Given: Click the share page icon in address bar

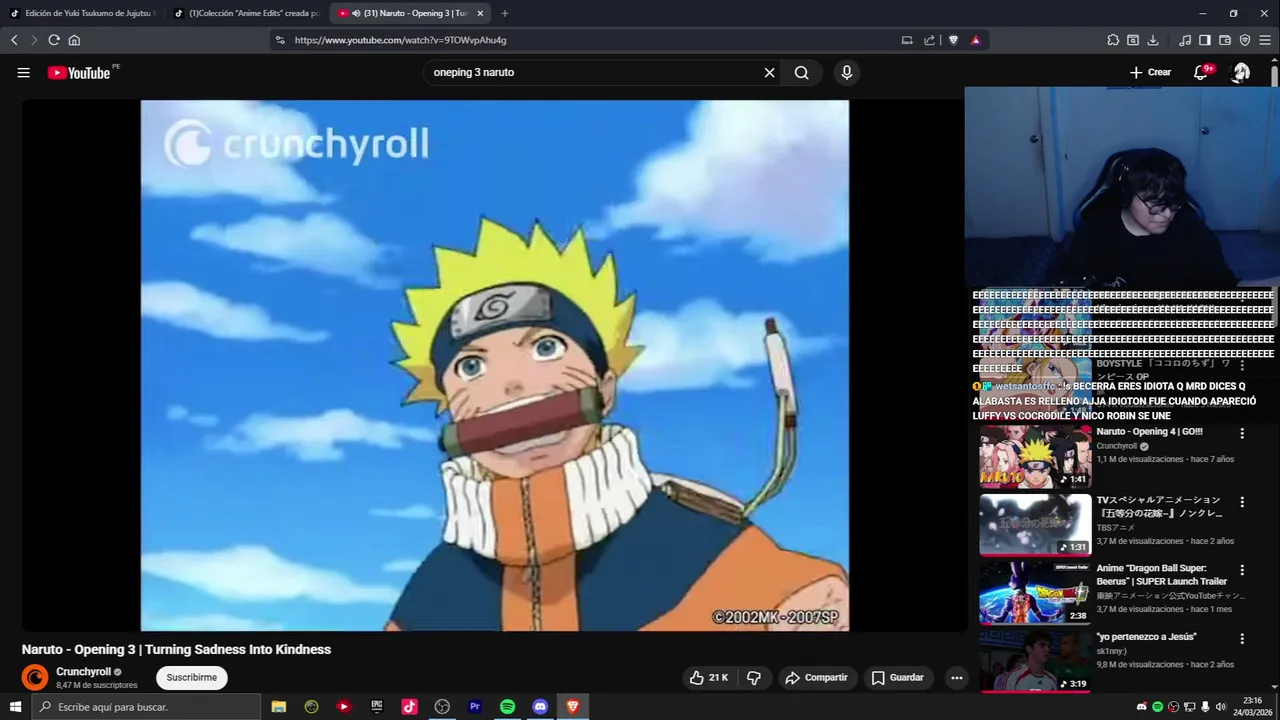Looking at the screenshot, I should click(929, 40).
